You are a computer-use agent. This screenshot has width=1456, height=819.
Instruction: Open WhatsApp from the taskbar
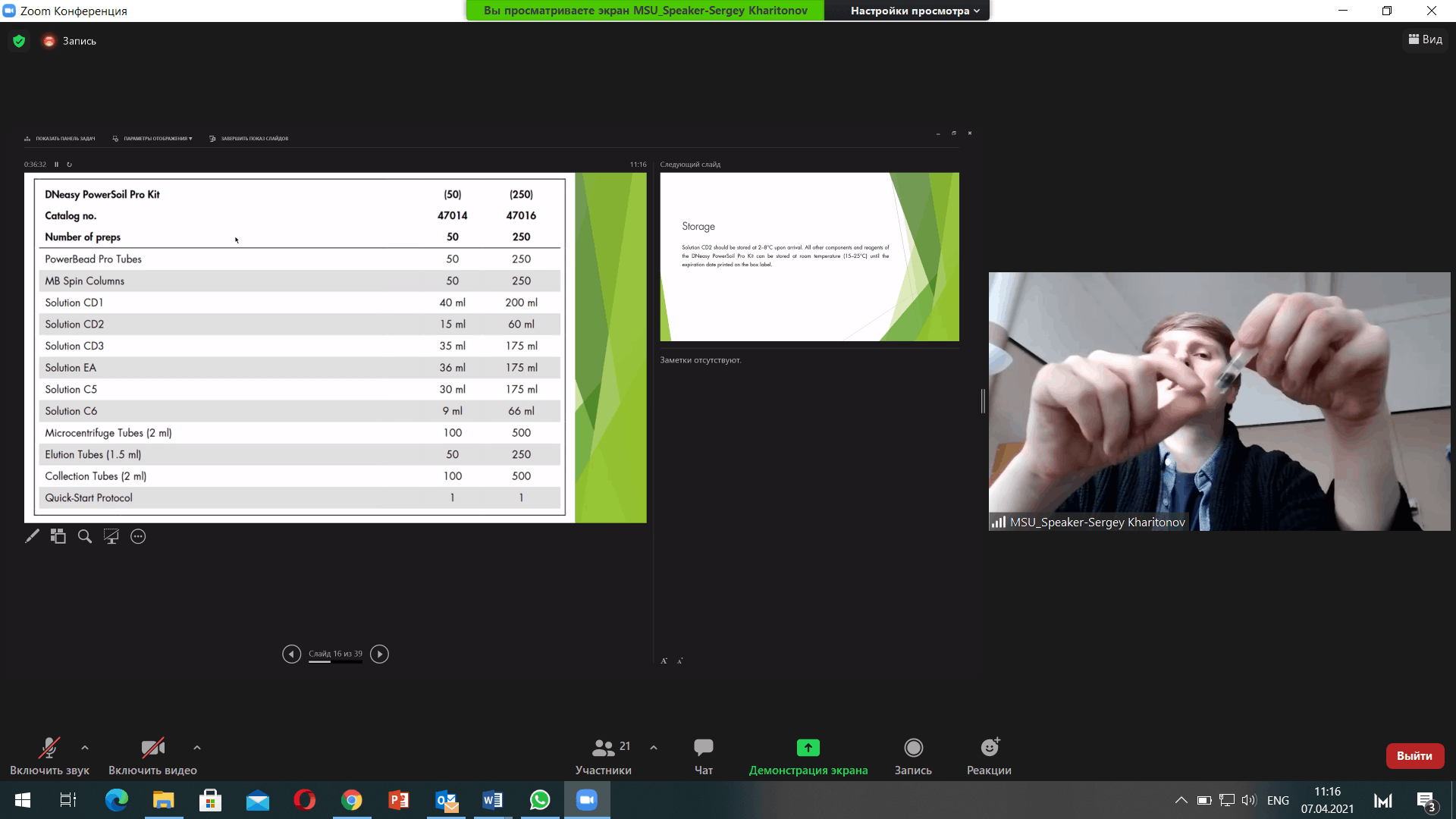[x=540, y=800]
